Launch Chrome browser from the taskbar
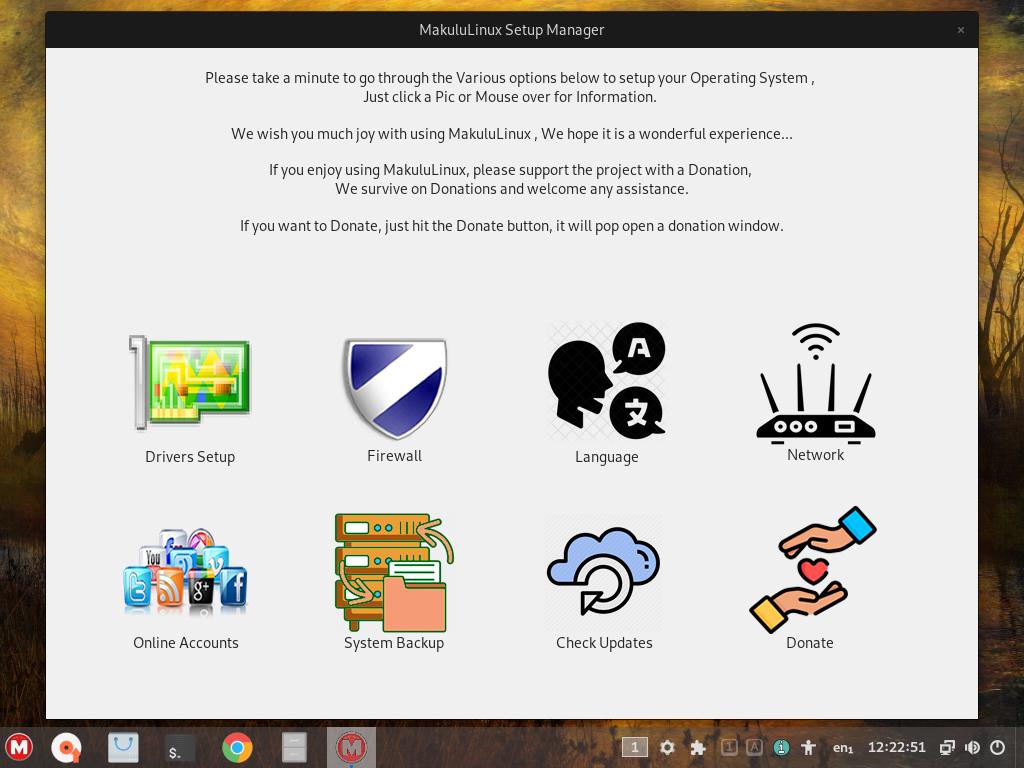Image resolution: width=1024 pixels, height=768 pixels. (237, 748)
